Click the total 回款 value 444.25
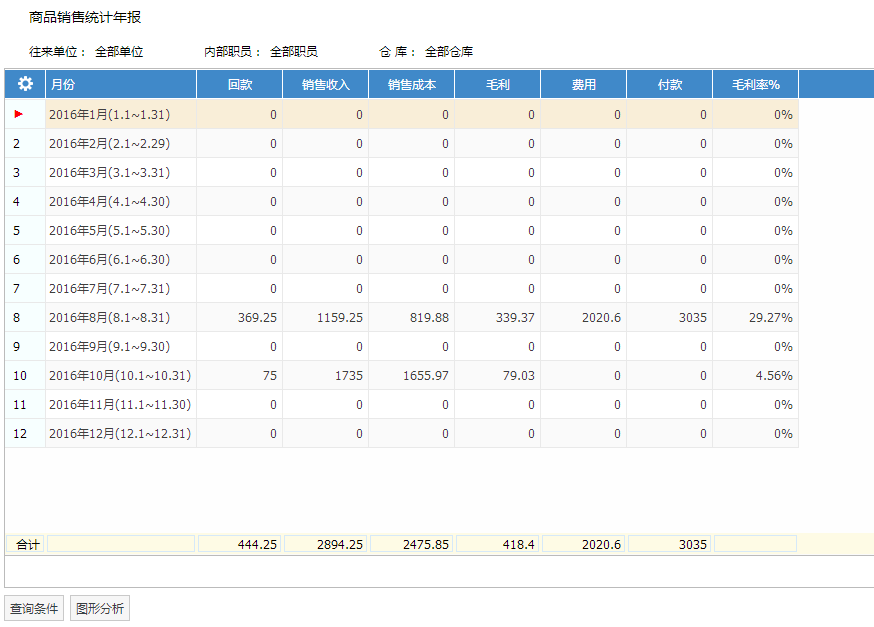Screen dimensions: 874x627 tap(257, 545)
